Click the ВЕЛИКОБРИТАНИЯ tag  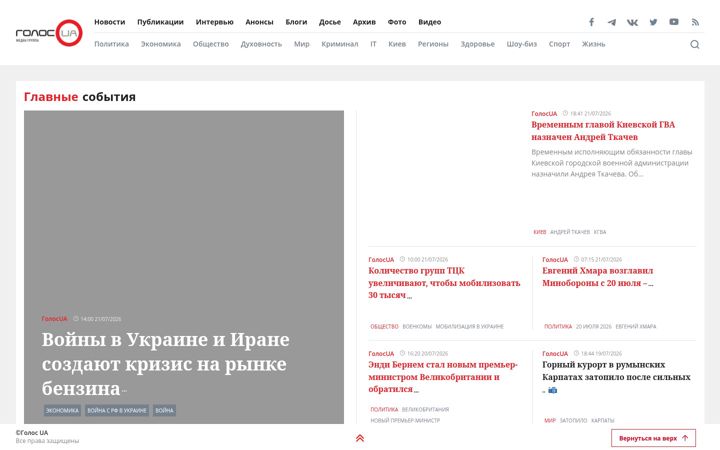[x=425, y=410]
